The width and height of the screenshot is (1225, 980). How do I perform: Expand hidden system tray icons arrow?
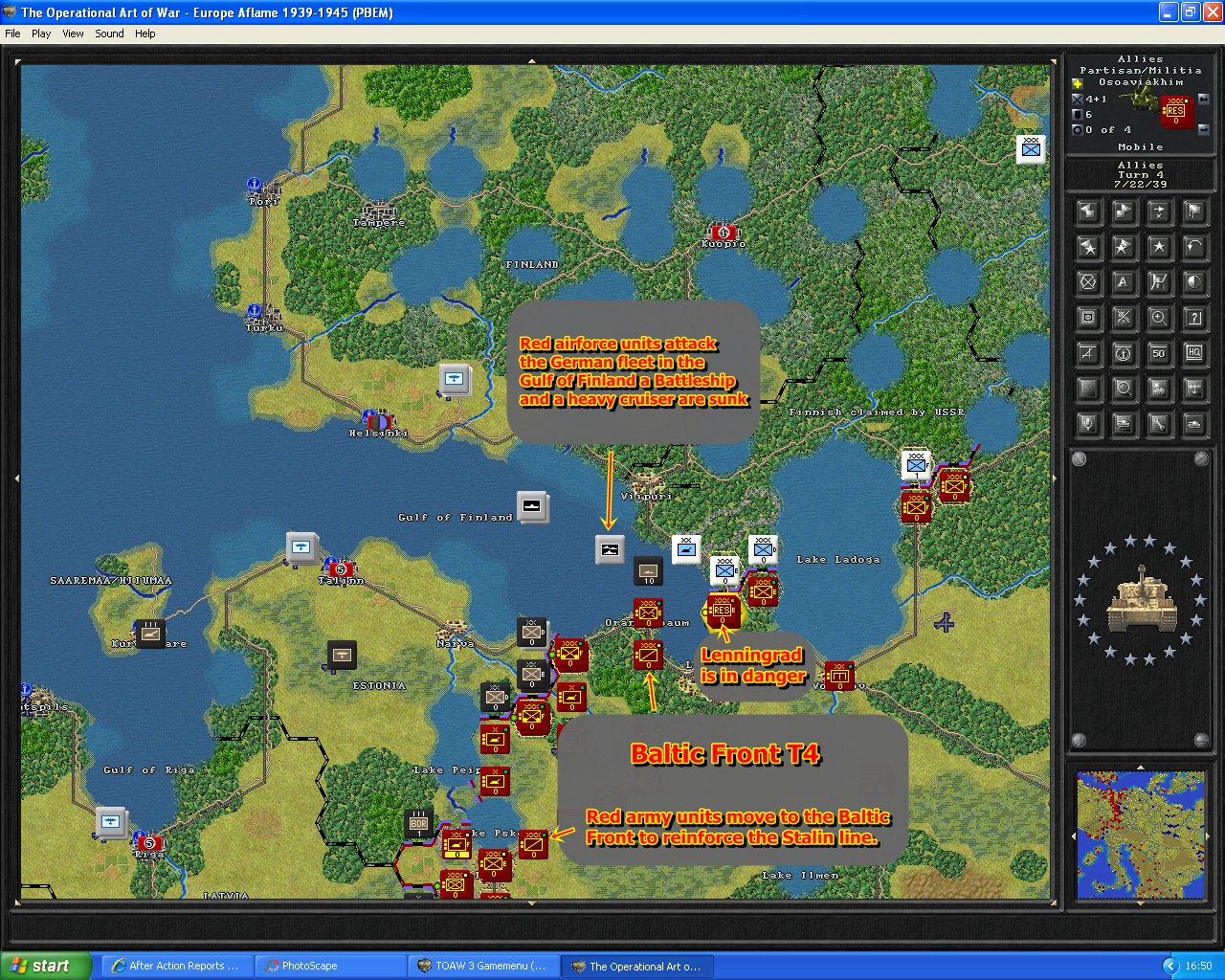click(x=1169, y=966)
